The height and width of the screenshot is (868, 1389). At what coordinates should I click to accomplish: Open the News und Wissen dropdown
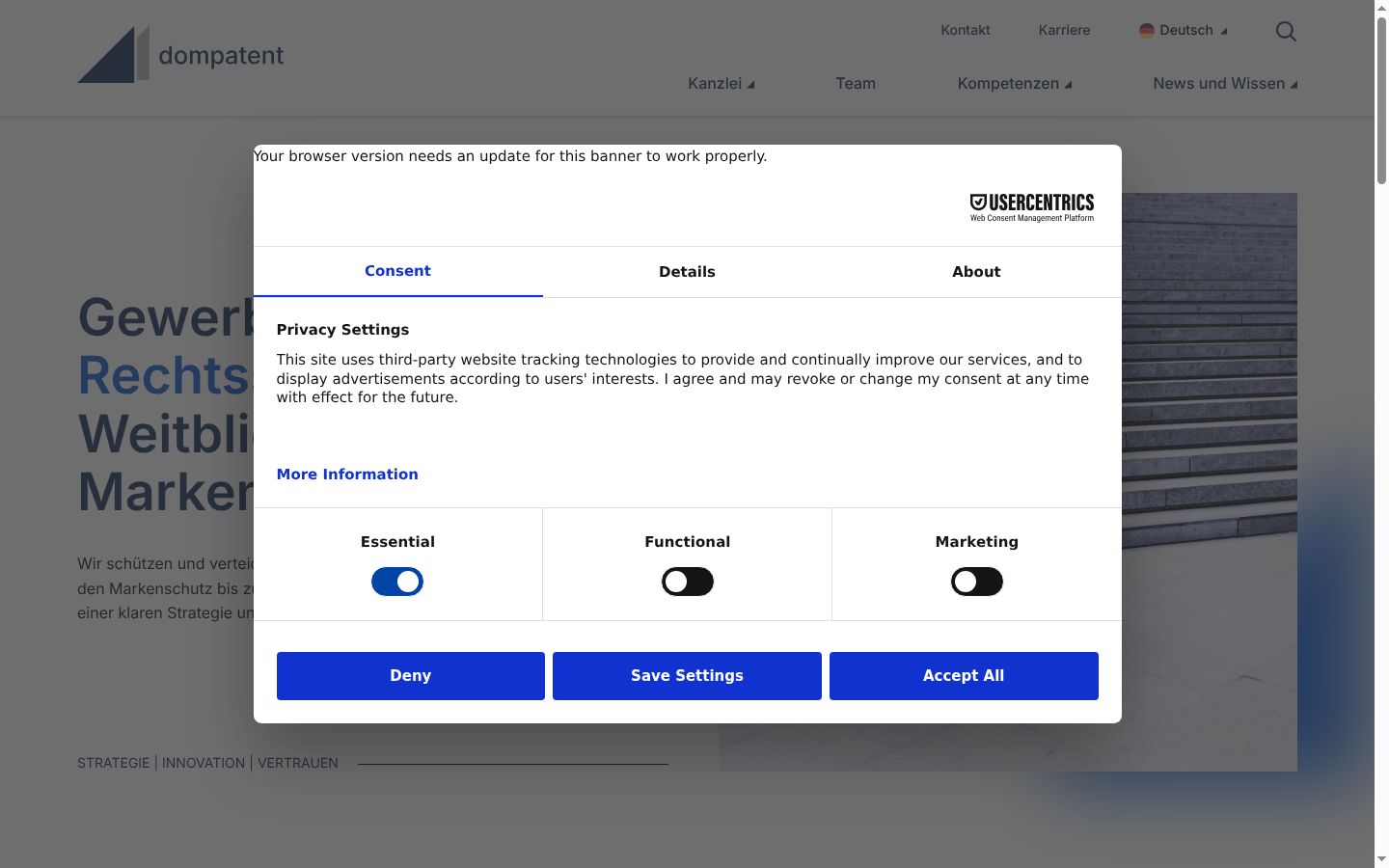click(1225, 84)
